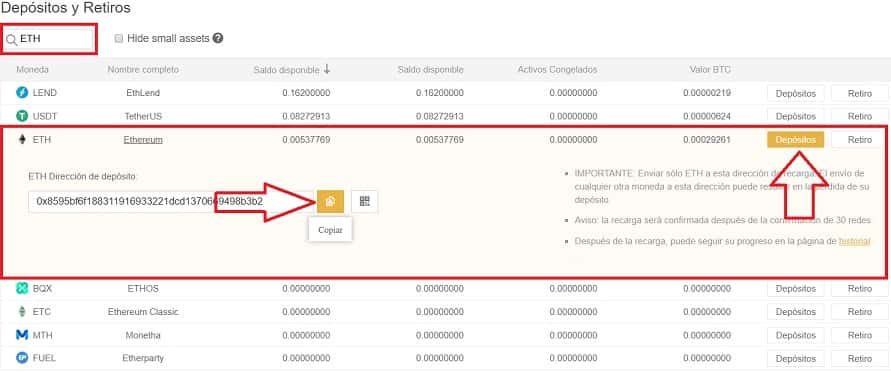Image resolution: width=891 pixels, height=372 pixels.
Task: Click the Activos Congelados column header
Action: (557, 69)
